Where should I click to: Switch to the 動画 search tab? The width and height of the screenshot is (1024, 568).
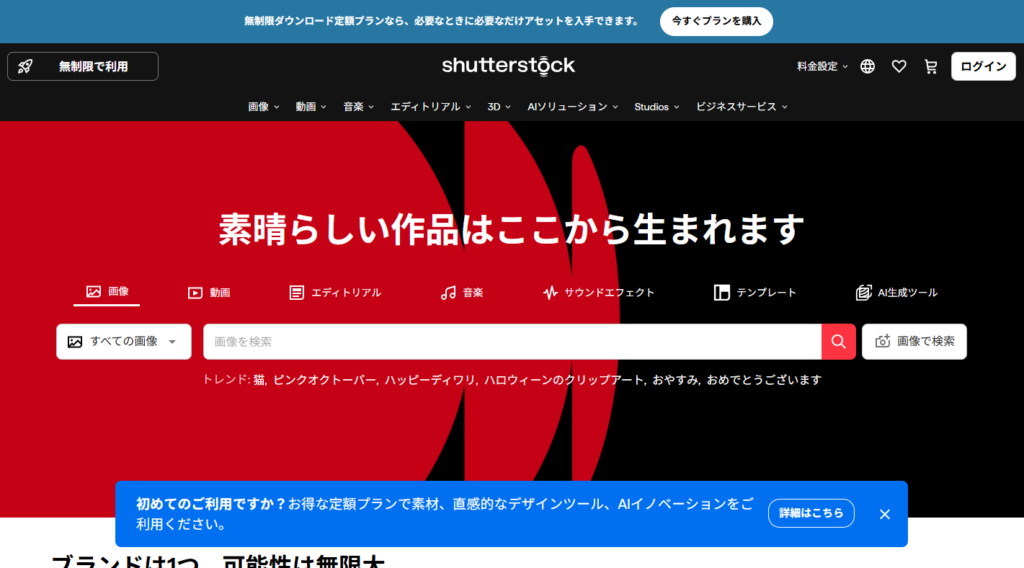(209, 292)
